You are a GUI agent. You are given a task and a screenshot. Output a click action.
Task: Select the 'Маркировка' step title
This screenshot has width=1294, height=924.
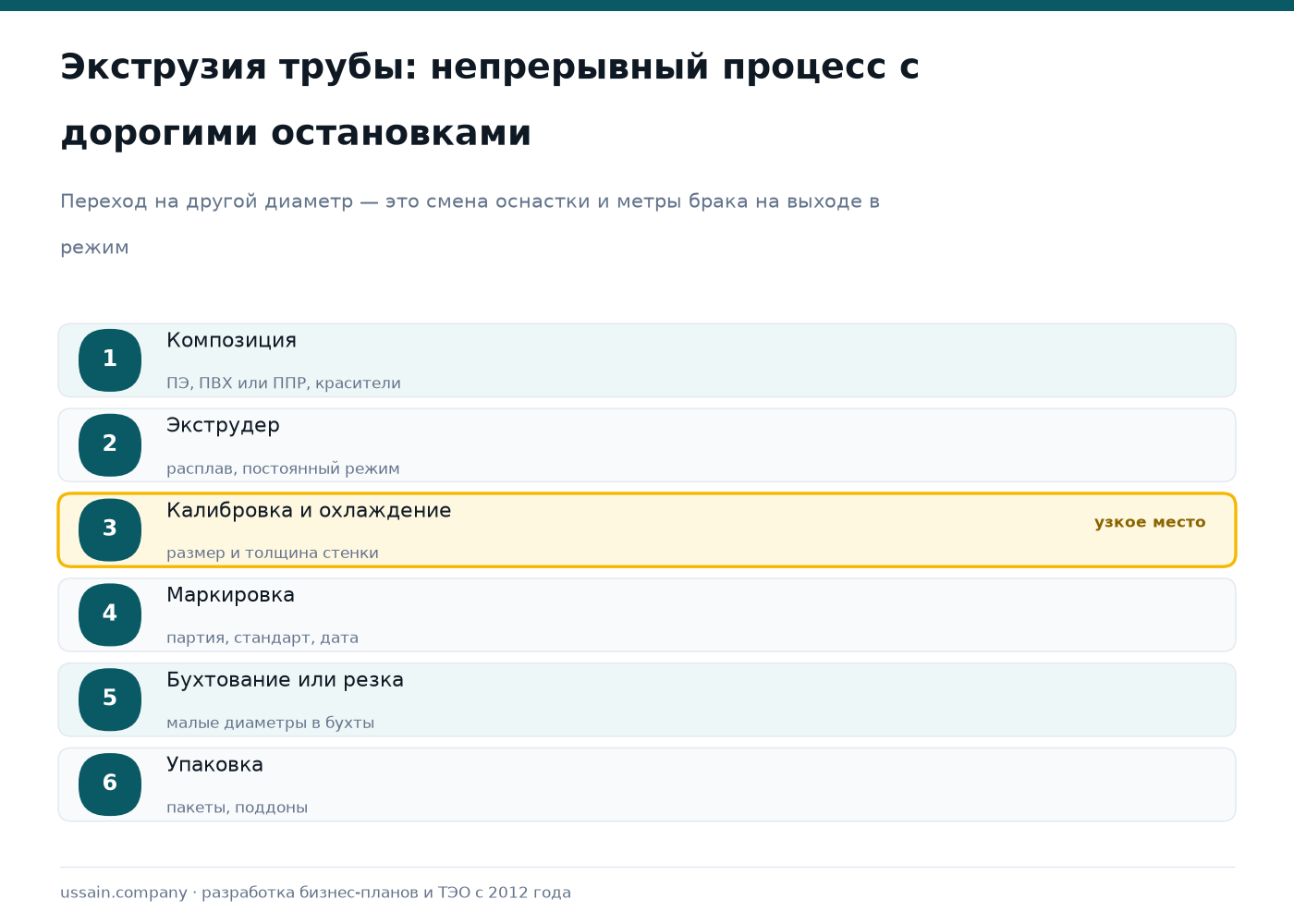[x=230, y=595]
